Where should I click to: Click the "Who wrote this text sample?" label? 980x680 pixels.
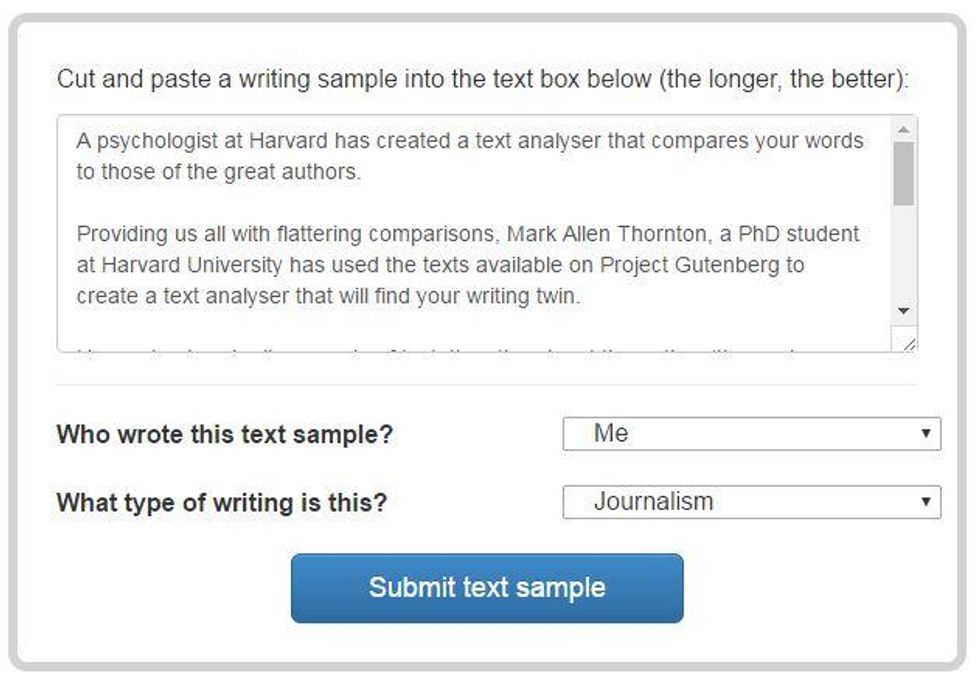pyautogui.click(x=225, y=435)
